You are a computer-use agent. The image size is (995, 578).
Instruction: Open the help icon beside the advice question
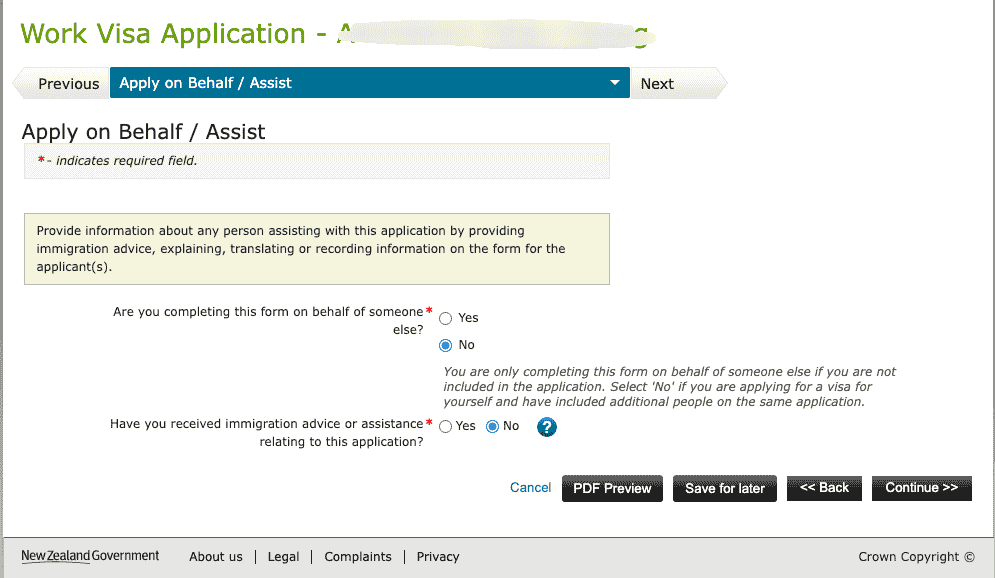coord(546,427)
